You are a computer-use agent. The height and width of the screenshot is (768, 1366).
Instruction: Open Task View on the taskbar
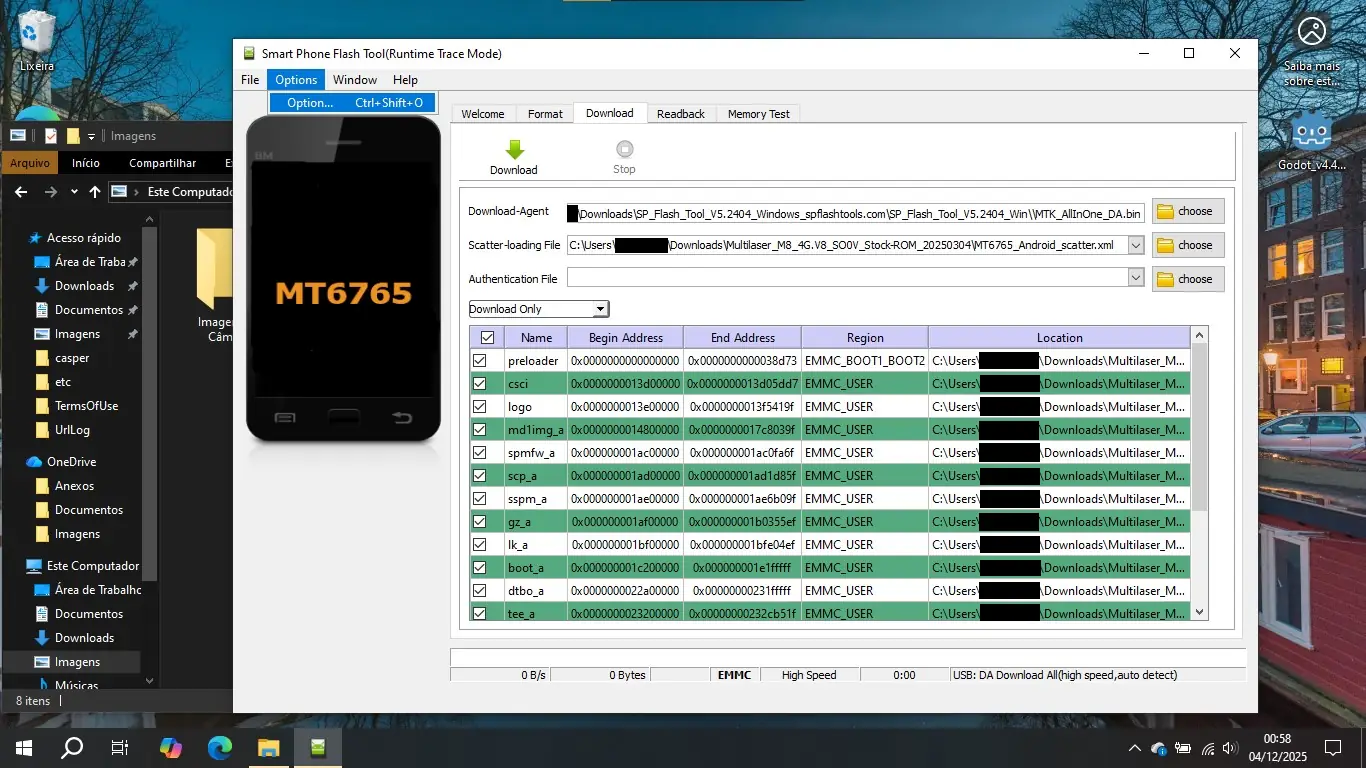120,747
